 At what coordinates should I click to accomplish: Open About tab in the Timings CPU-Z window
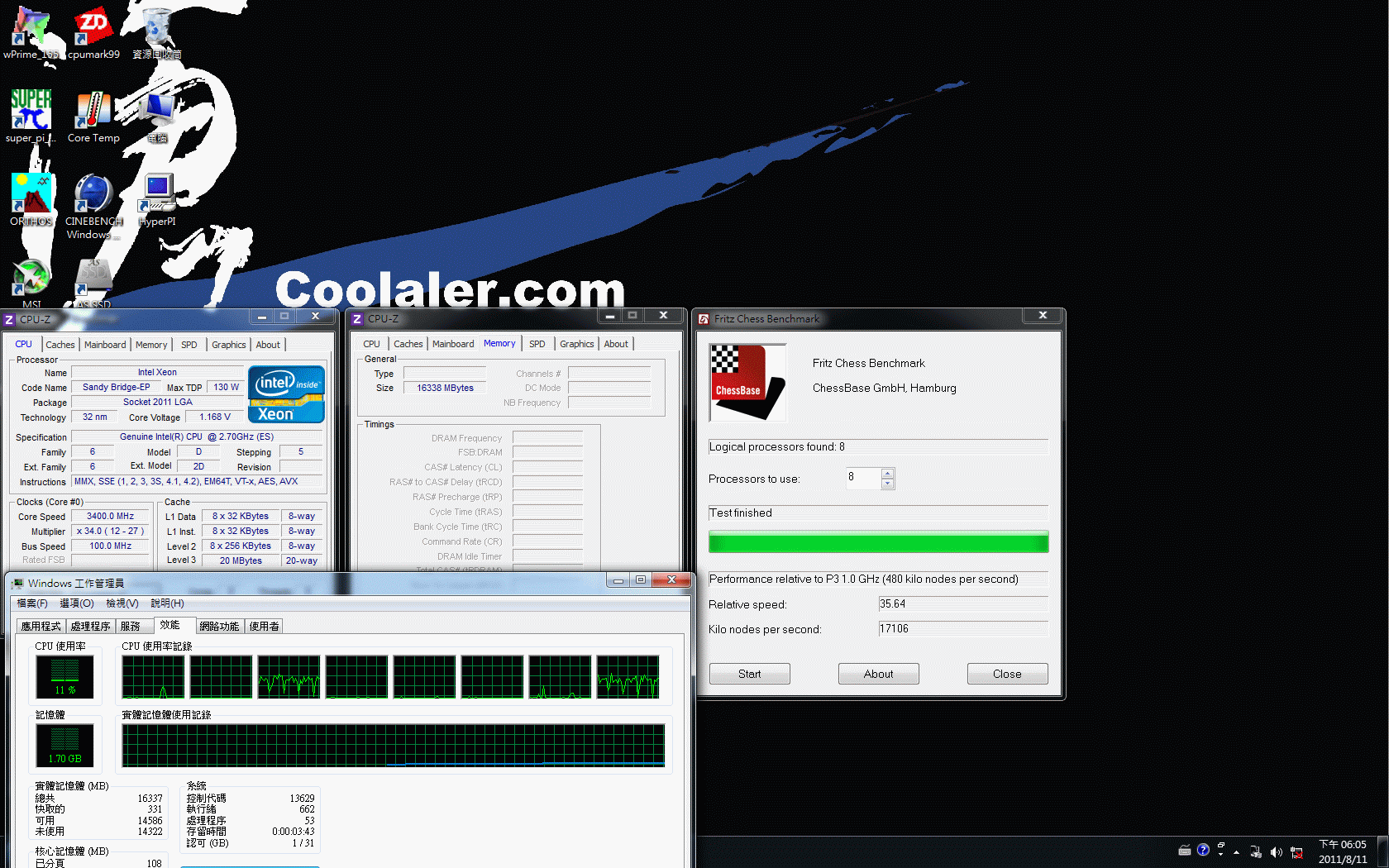(616, 344)
